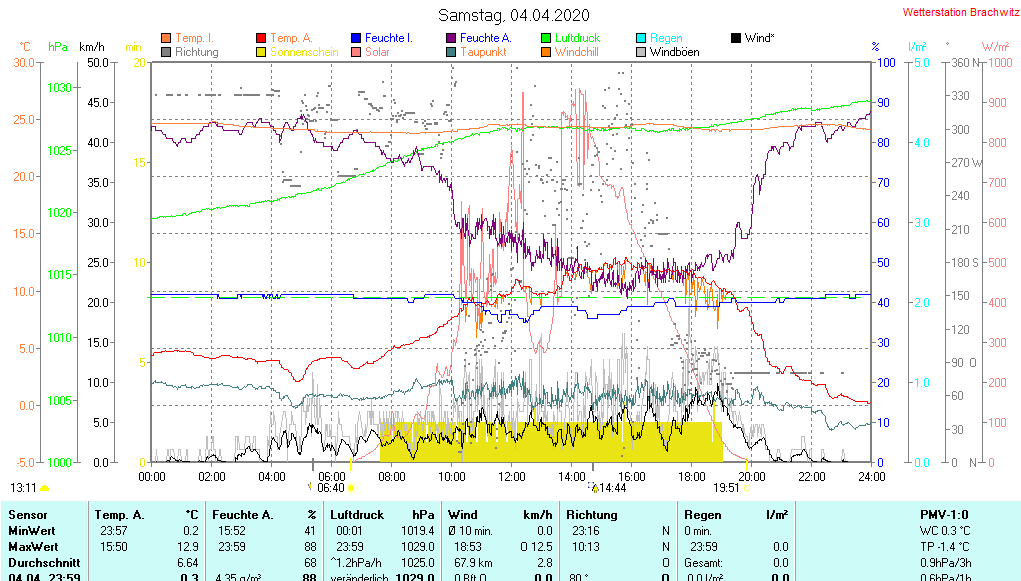Click the Windchill legend label
Viewport: 1021px width, 581px height.
point(577,52)
